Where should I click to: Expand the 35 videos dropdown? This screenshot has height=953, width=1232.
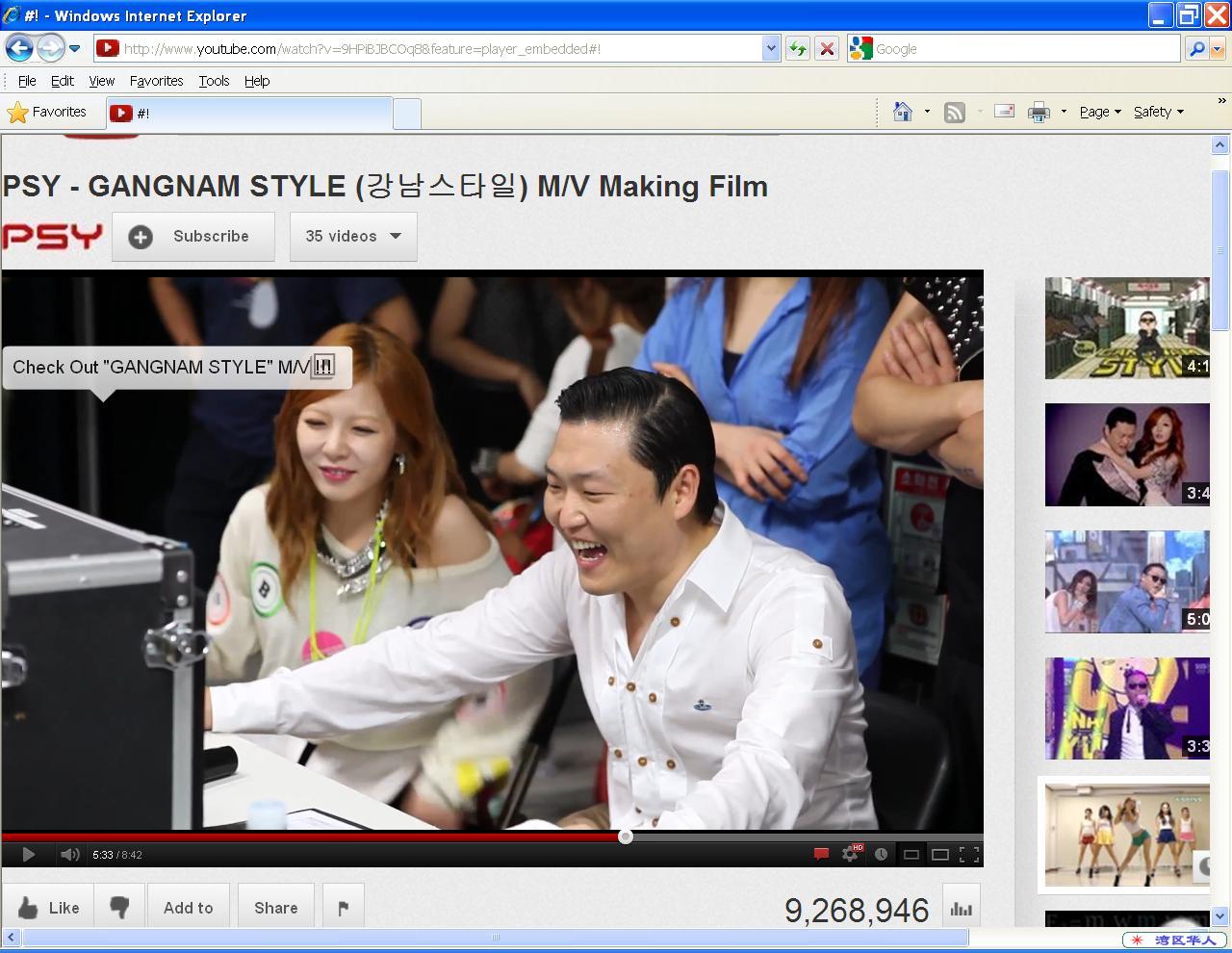tap(353, 237)
